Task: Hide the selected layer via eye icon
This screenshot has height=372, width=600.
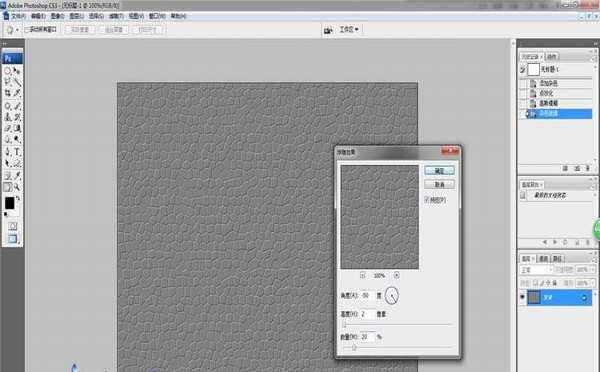Action: 522,297
